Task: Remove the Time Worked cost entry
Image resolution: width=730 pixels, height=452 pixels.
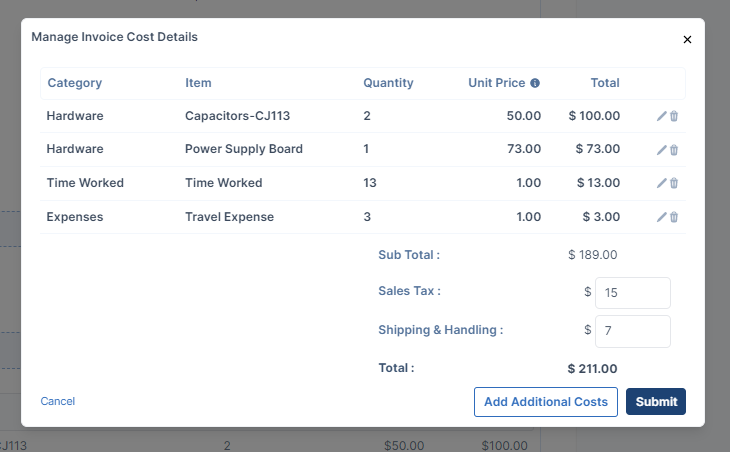Action: point(674,183)
